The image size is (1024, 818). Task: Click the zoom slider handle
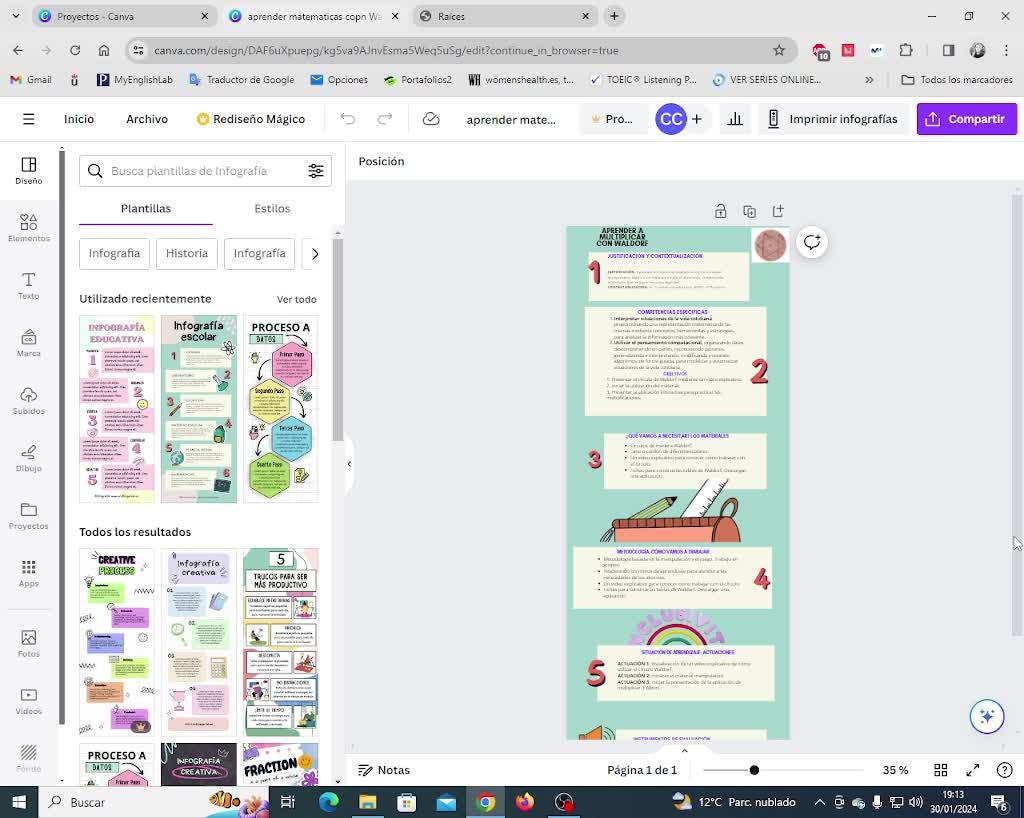tap(754, 770)
